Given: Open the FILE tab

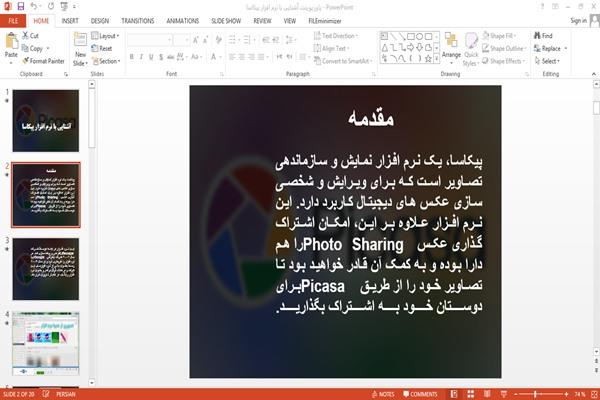Looking at the screenshot, I should point(13,21).
